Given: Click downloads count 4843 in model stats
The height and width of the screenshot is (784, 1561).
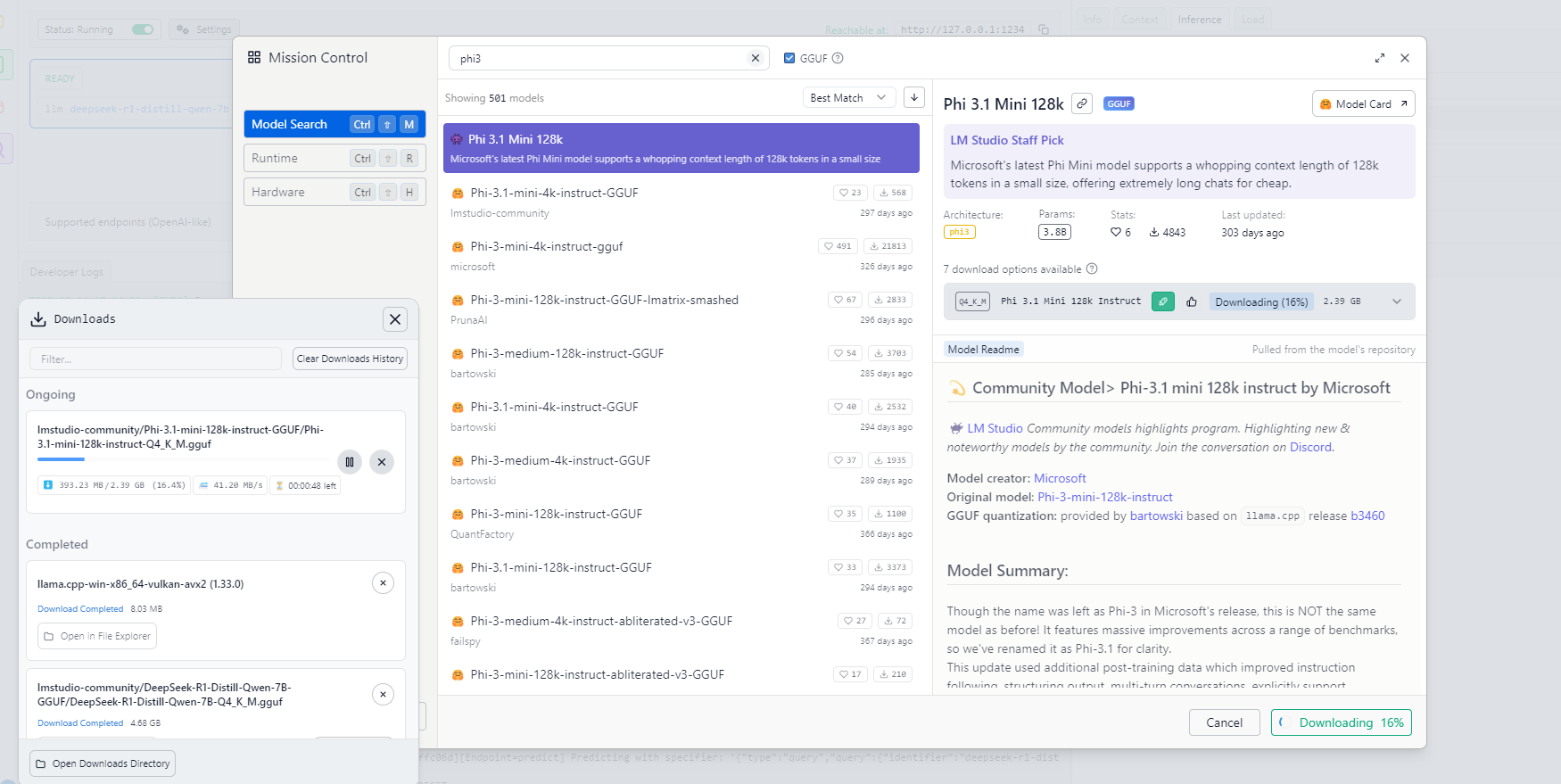Looking at the screenshot, I should [1168, 232].
